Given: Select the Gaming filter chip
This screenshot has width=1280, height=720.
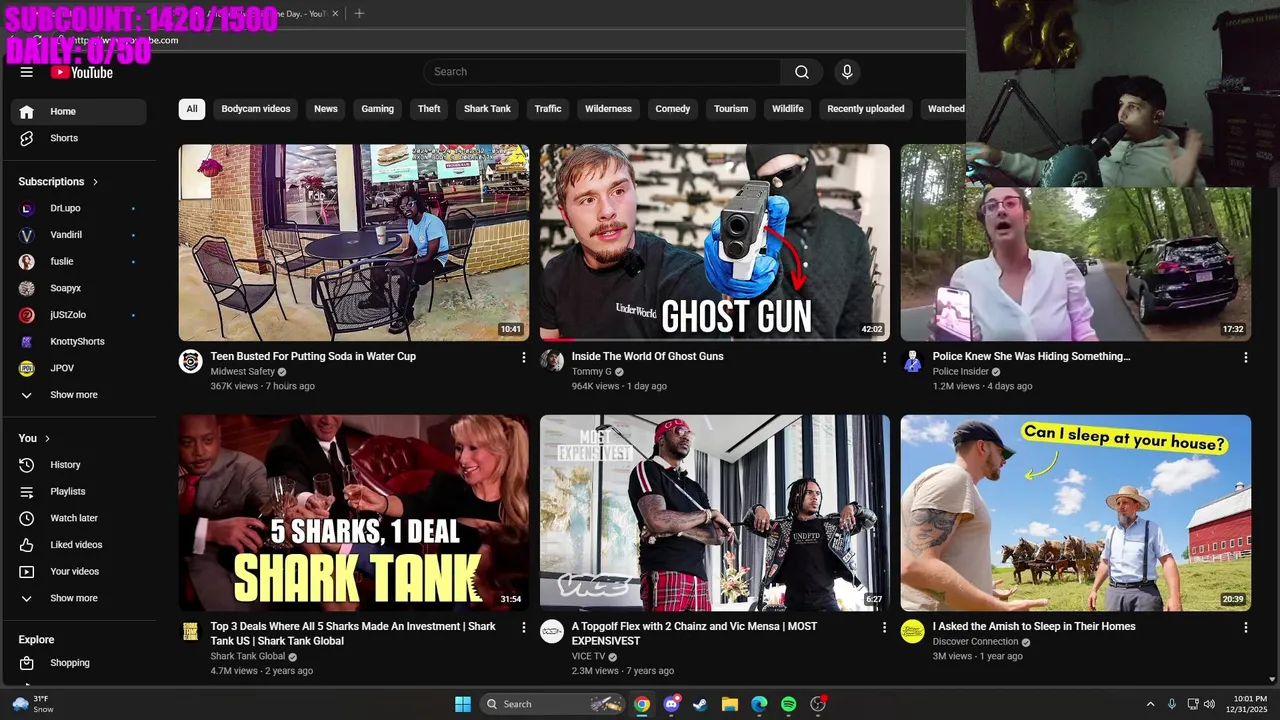Looking at the screenshot, I should tap(377, 109).
